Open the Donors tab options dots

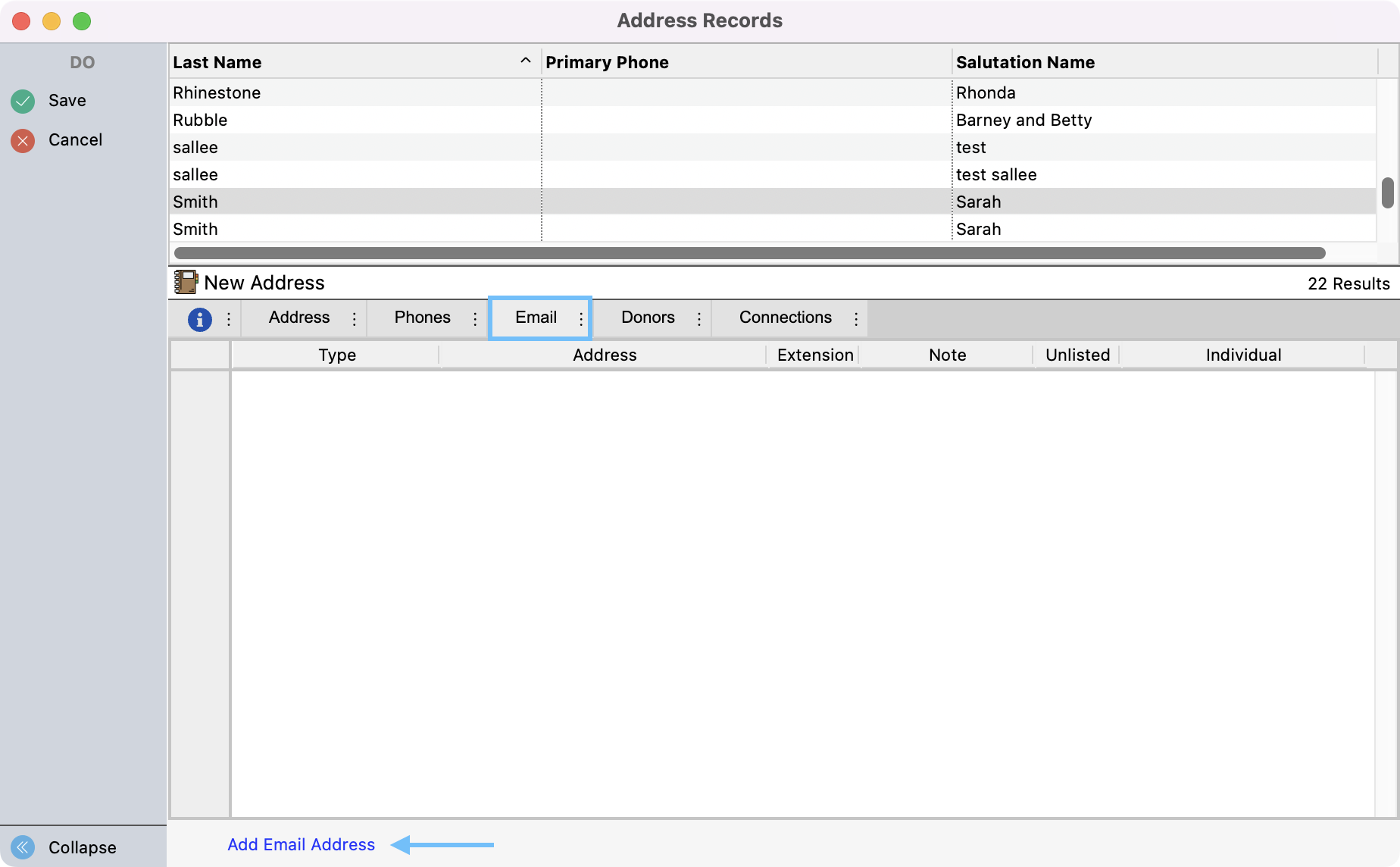[699, 319]
